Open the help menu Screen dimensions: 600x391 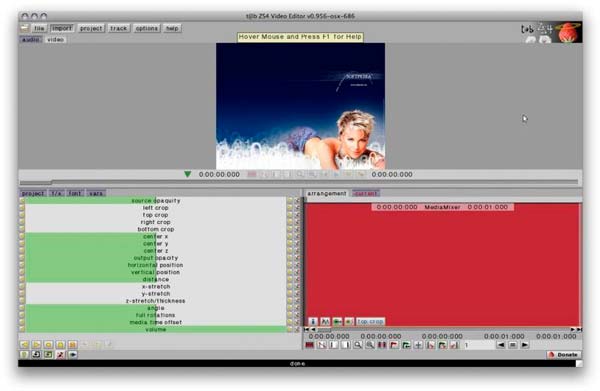[x=172, y=28]
